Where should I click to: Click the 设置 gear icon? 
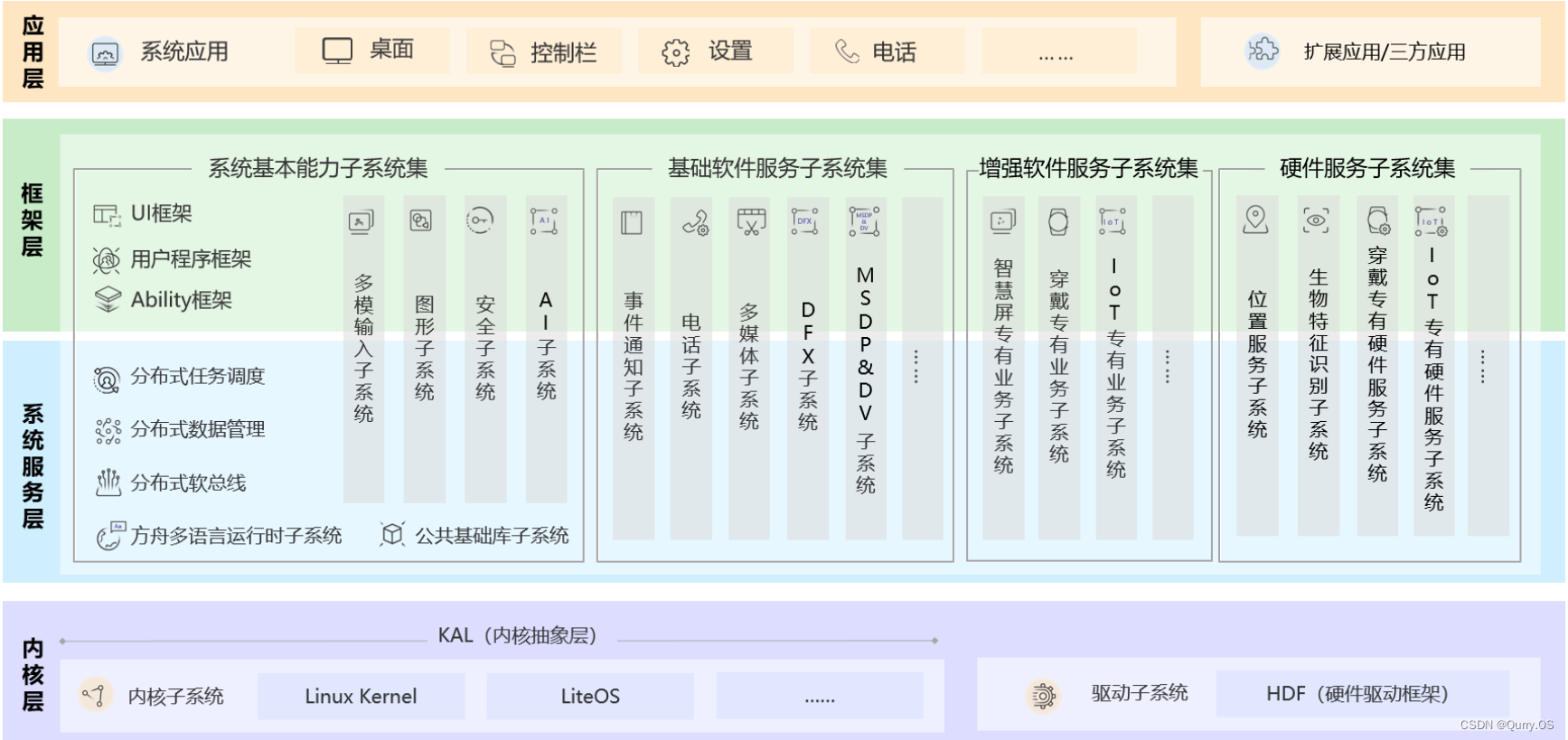tap(675, 53)
